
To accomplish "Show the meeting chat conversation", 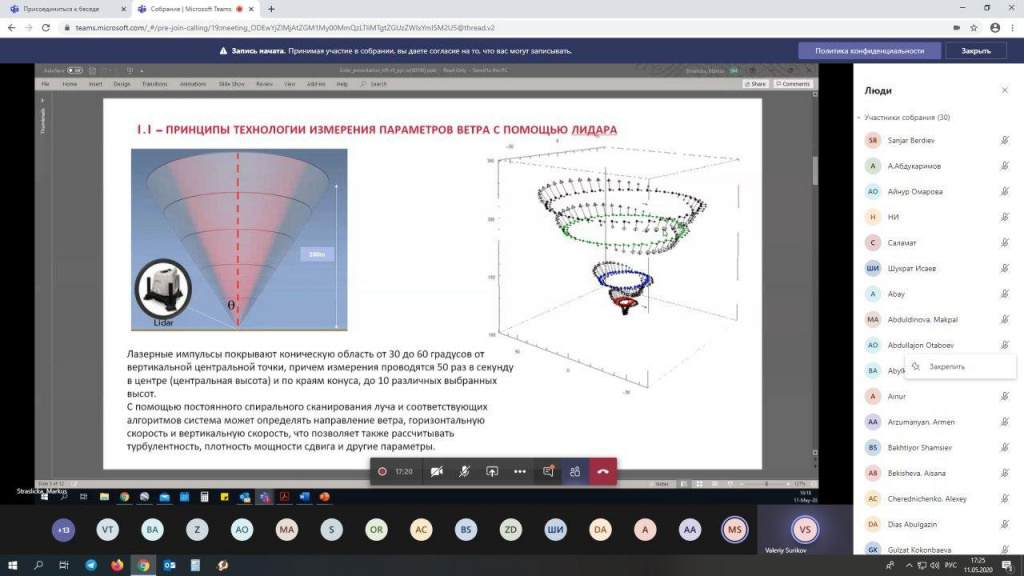I will [x=547, y=471].
